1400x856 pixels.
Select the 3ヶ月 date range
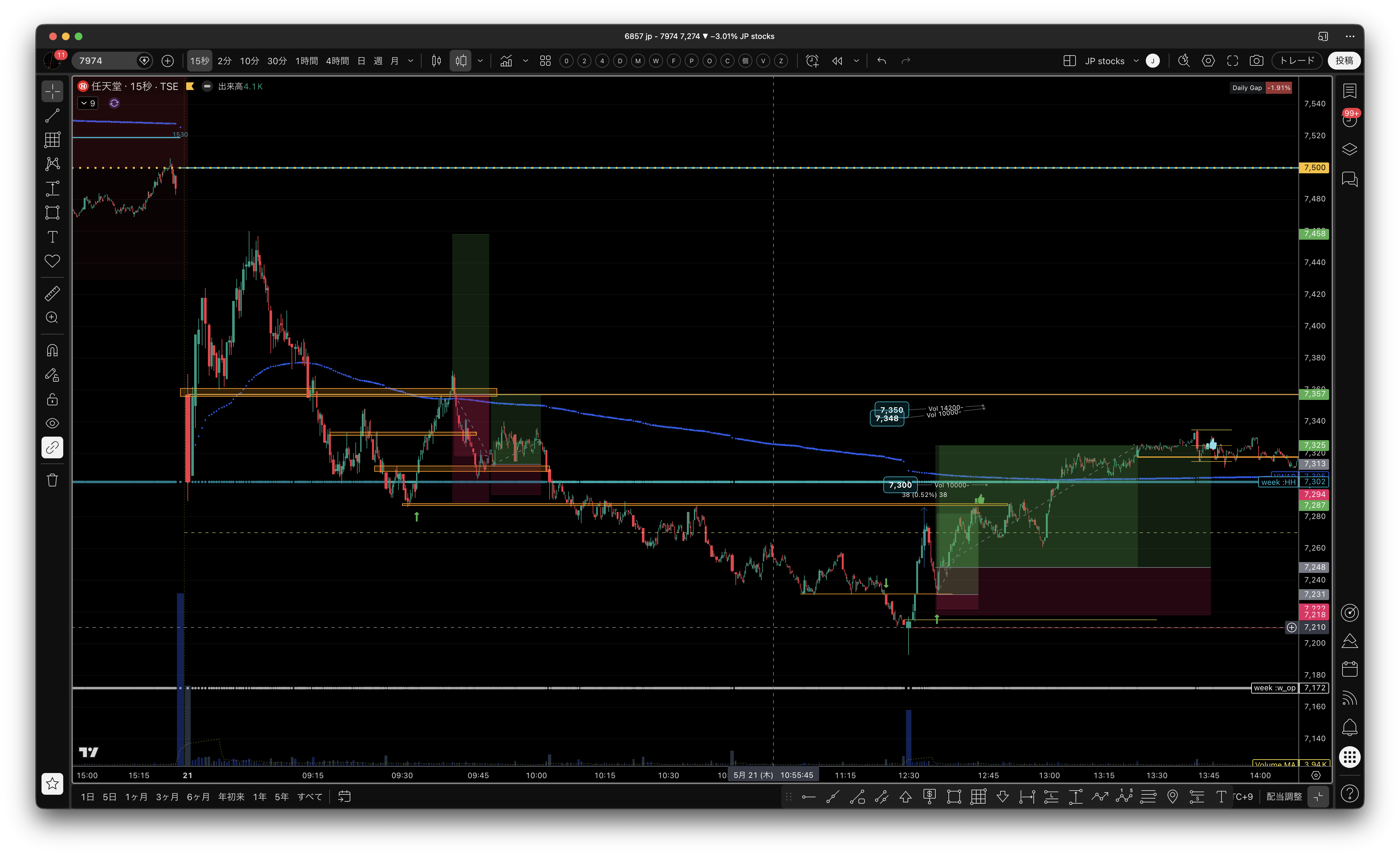[x=167, y=797]
